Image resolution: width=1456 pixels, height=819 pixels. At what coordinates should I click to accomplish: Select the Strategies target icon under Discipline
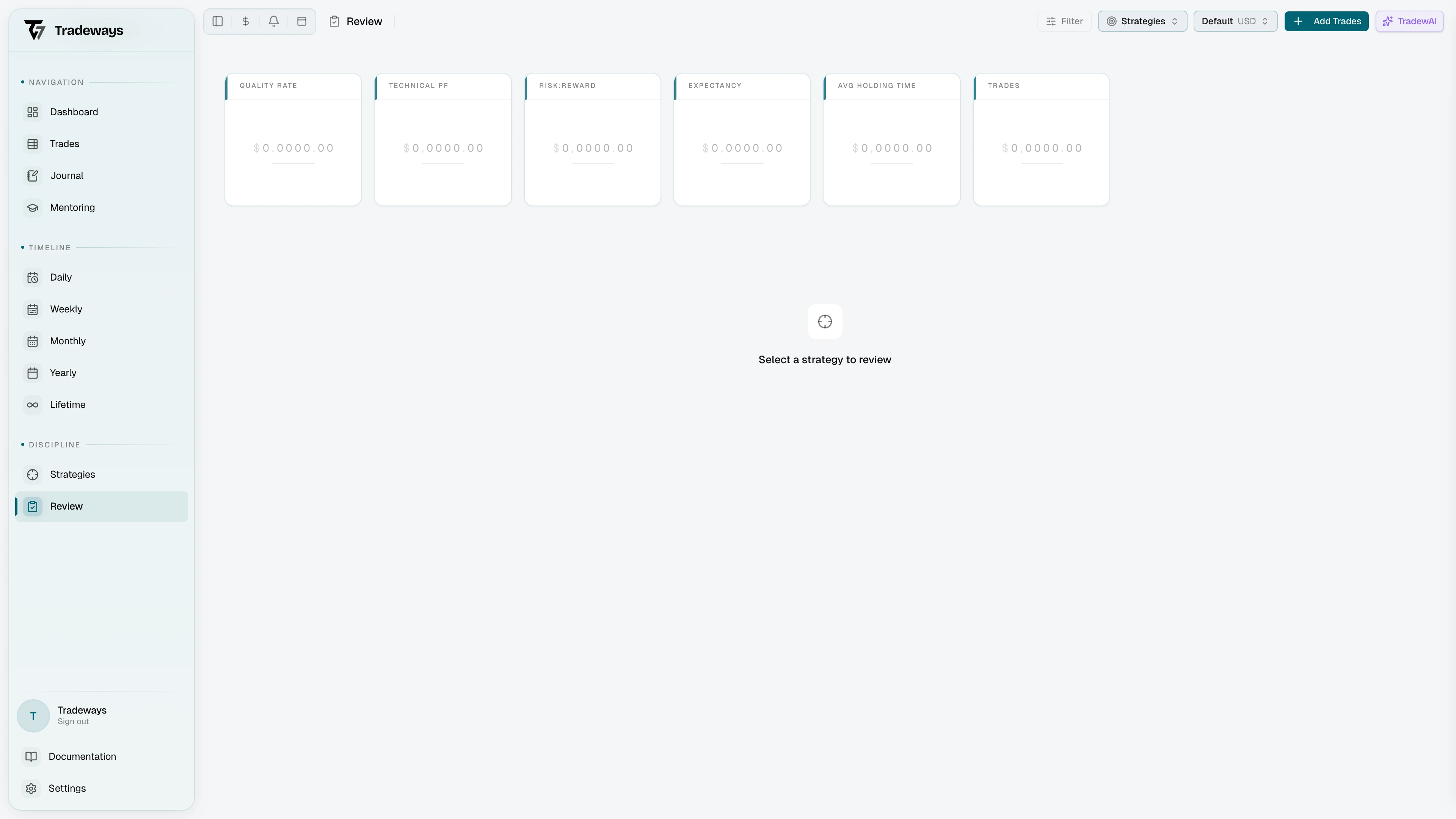32,474
